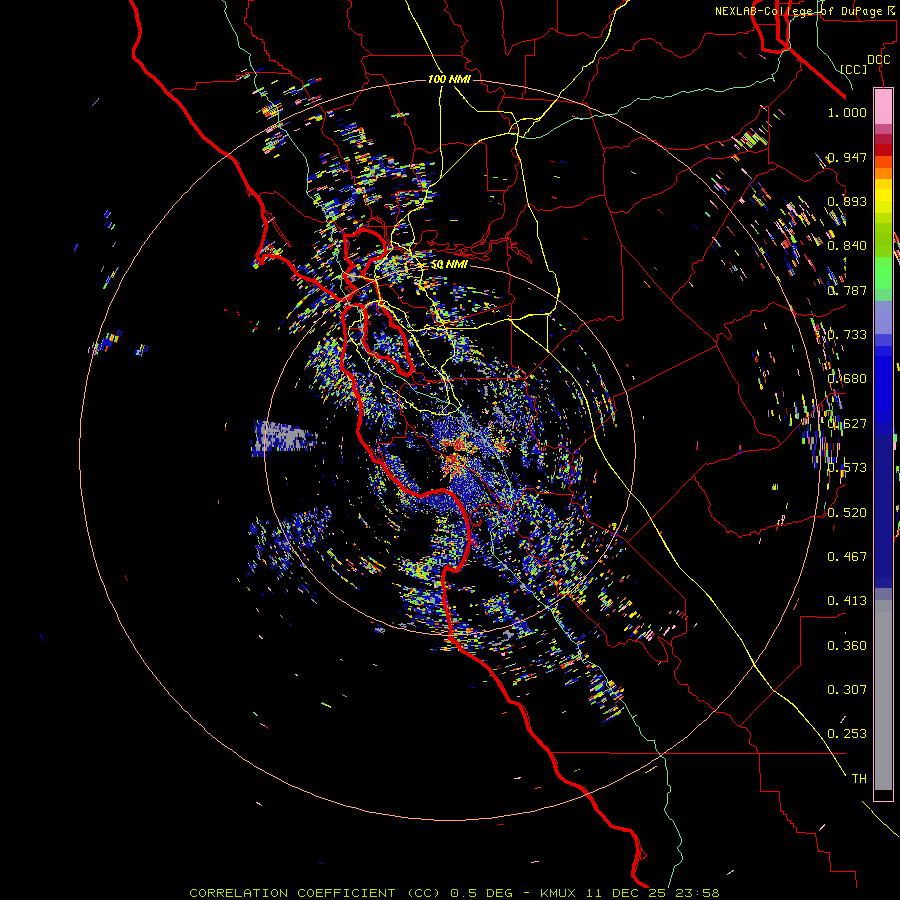This screenshot has width=900, height=900.
Task: Click the [CC] product label near the legend
Action: pyautogui.click(x=854, y=69)
